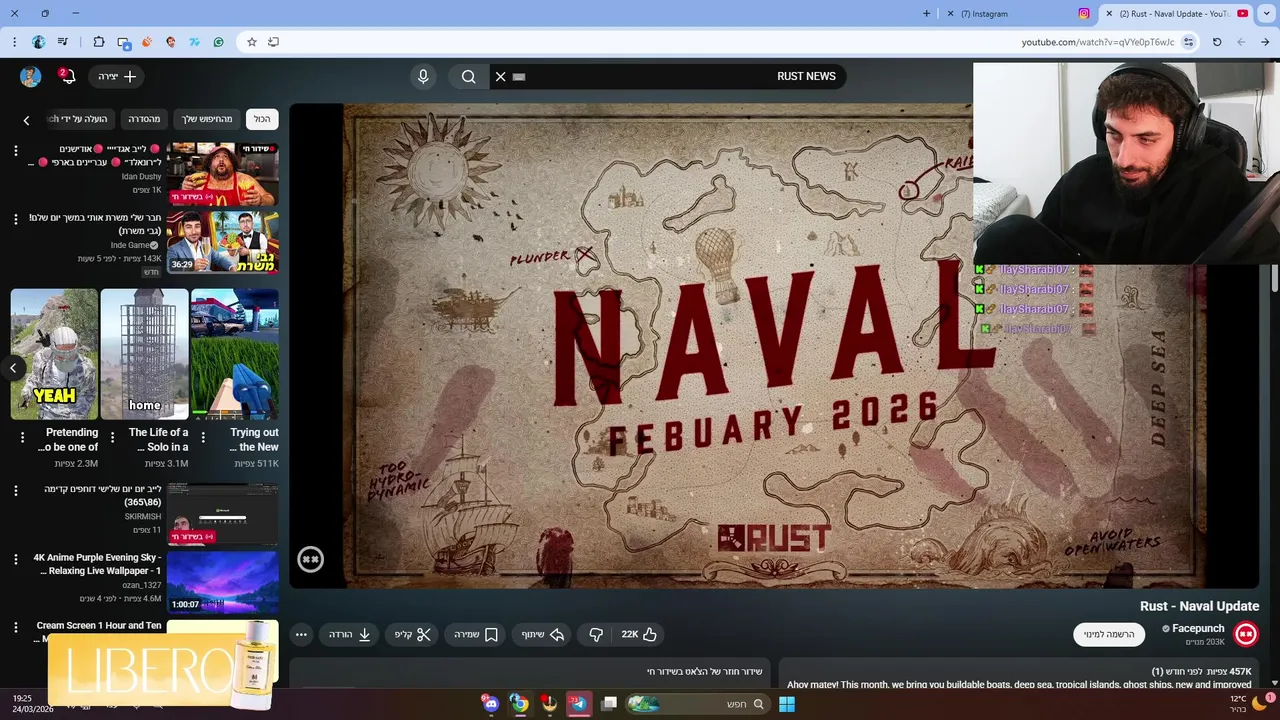The height and width of the screenshot is (720, 1280).
Task: Like the video with 22K likes
Action: pos(638,634)
